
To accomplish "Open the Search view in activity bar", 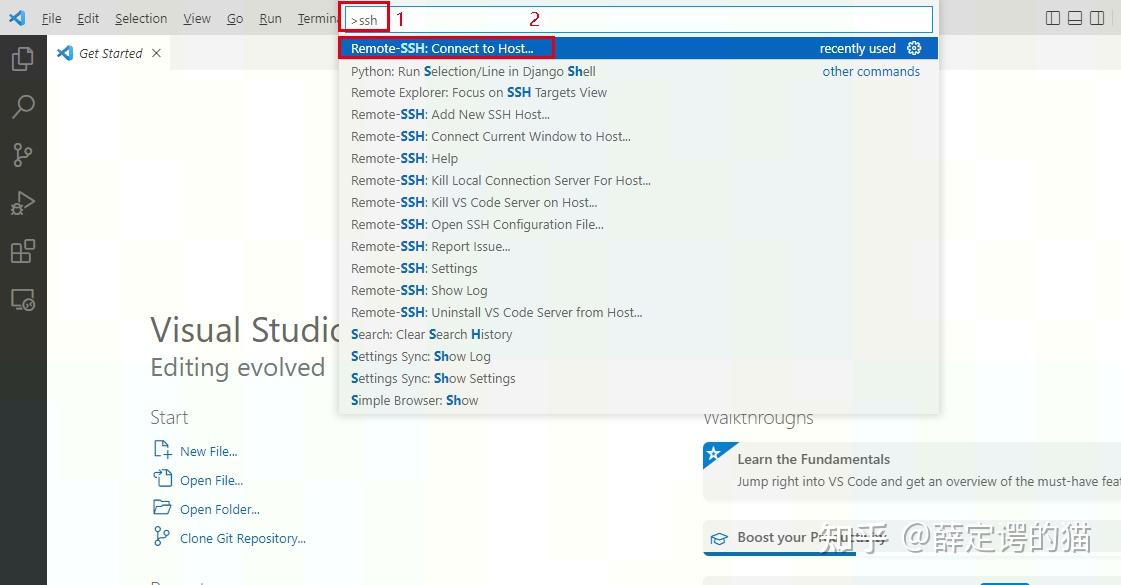I will coord(23,107).
